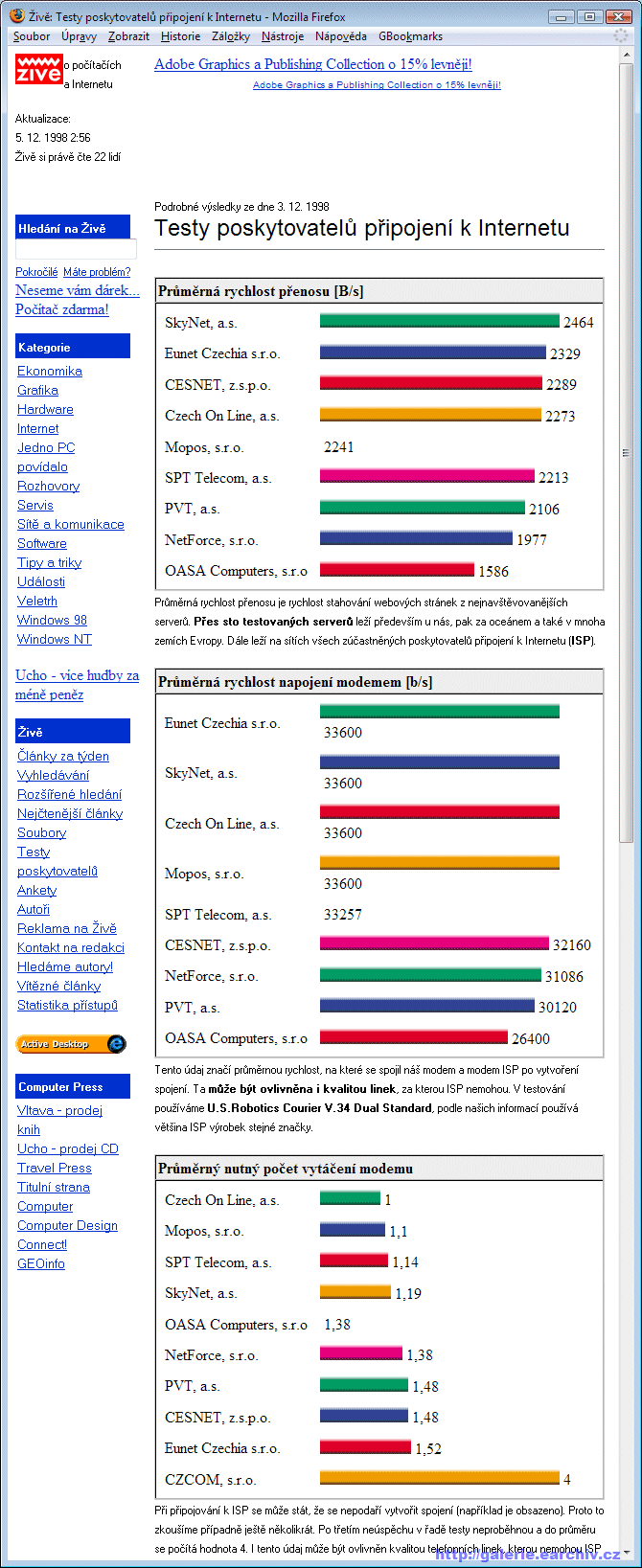Open the GBookmarks menu
Viewport: 642px width, 1568px height.
click(410, 36)
